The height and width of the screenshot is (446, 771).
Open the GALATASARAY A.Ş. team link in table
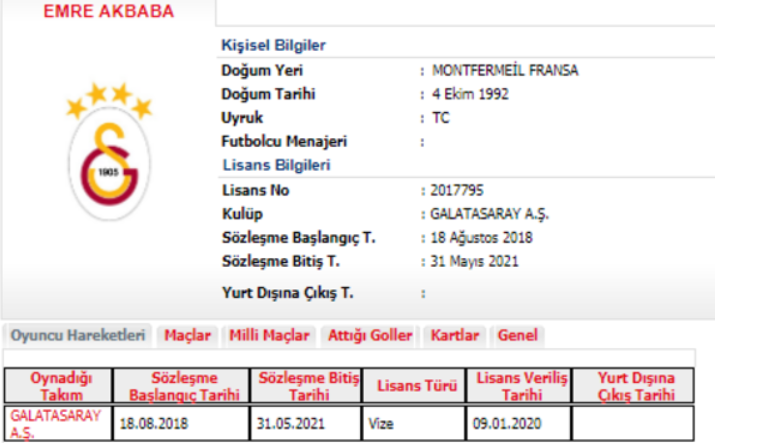pyautogui.click(x=55, y=423)
